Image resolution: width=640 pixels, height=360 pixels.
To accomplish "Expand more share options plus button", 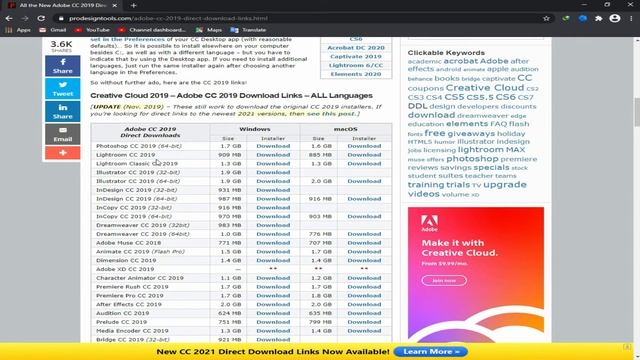I will 62,153.
